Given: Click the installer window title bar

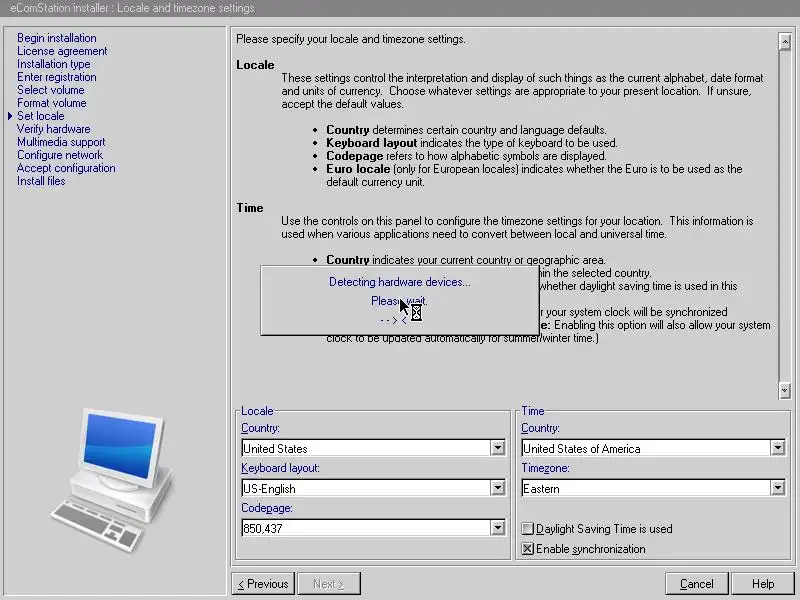Looking at the screenshot, I should click(x=400, y=8).
